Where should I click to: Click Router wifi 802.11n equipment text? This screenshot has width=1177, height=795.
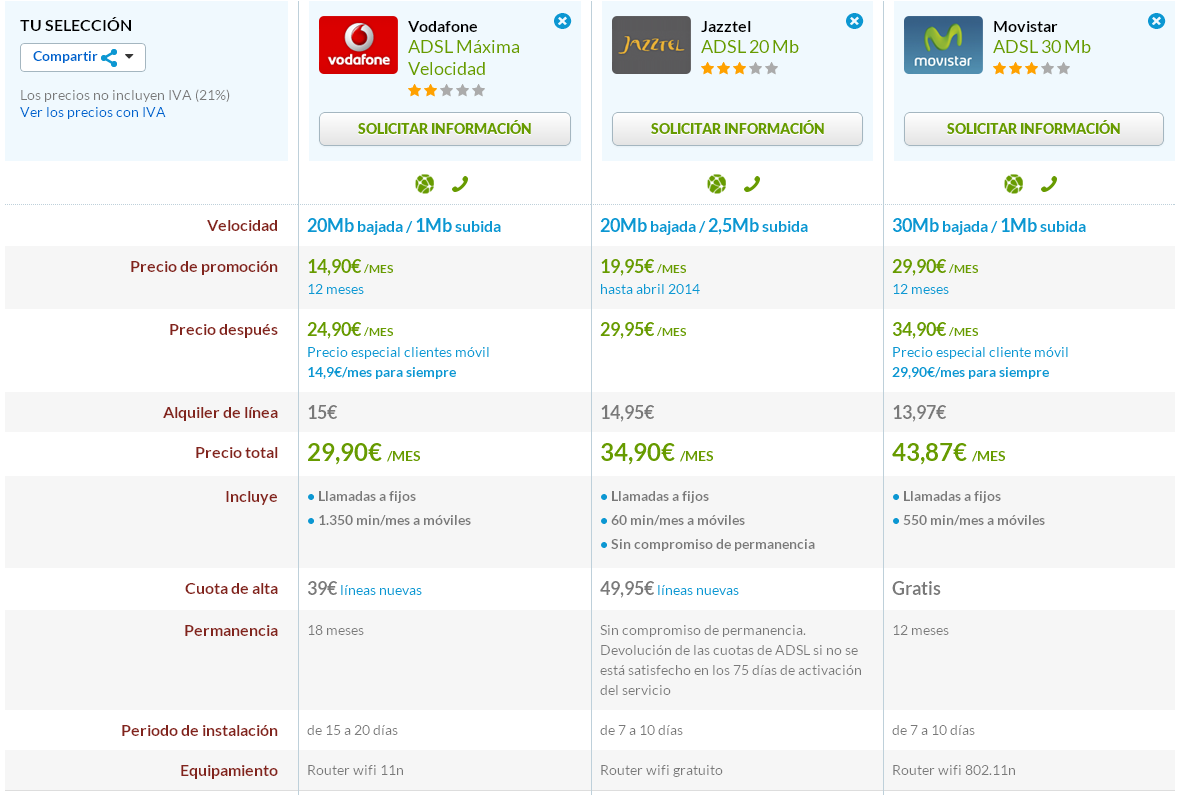[x=953, y=770]
